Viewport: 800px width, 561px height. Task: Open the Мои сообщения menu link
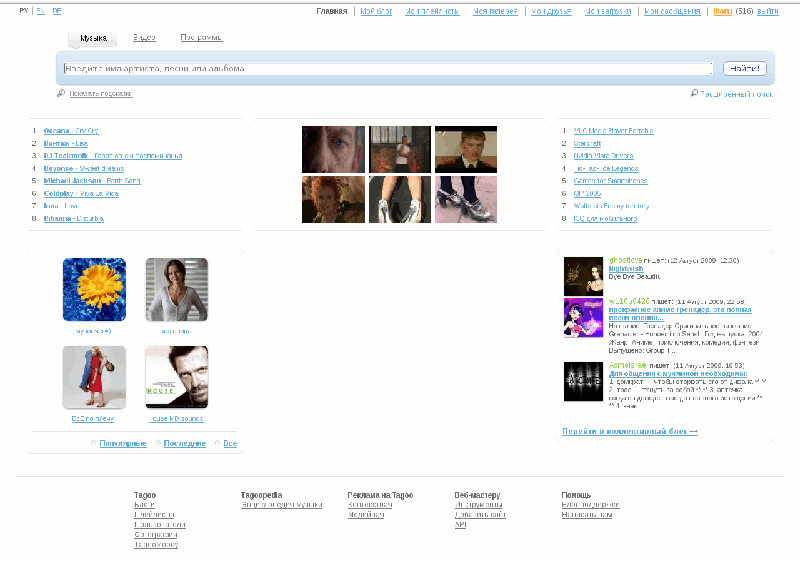click(x=672, y=11)
